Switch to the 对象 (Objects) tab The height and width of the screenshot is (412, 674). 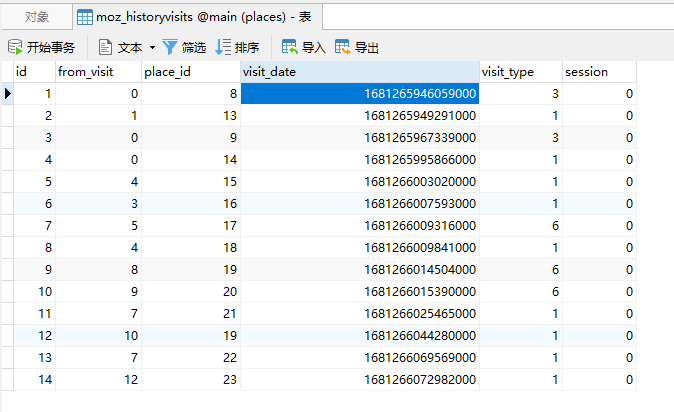pyautogui.click(x=37, y=17)
